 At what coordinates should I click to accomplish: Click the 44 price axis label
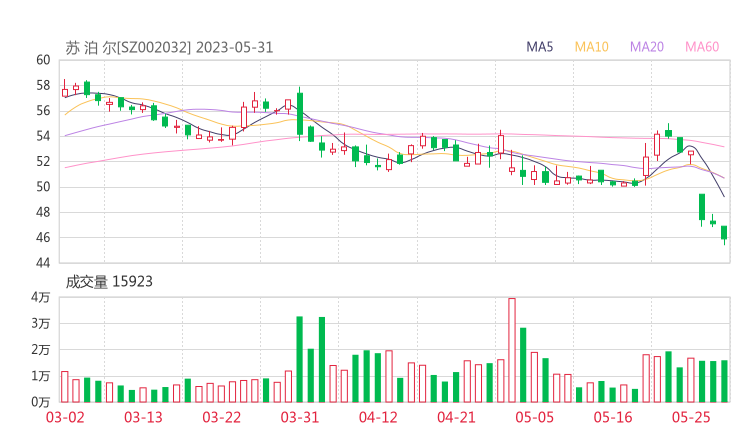[43, 262]
